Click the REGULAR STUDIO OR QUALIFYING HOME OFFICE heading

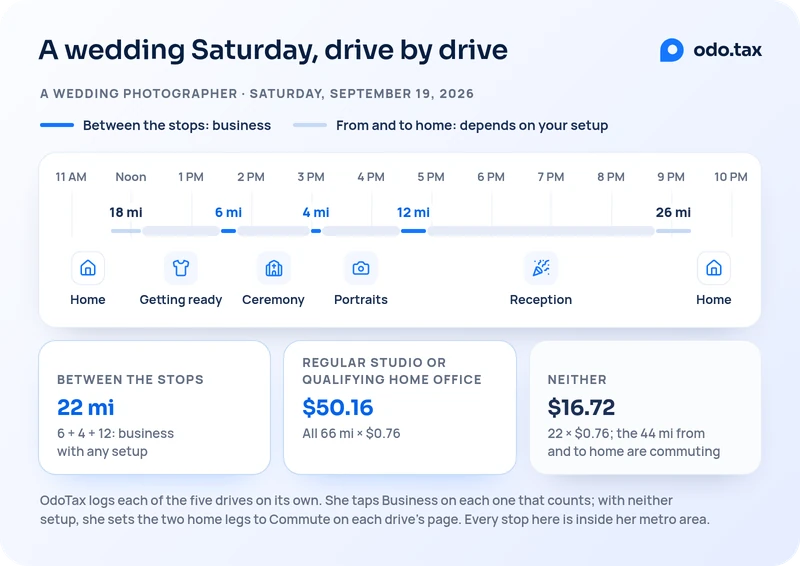point(392,371)
